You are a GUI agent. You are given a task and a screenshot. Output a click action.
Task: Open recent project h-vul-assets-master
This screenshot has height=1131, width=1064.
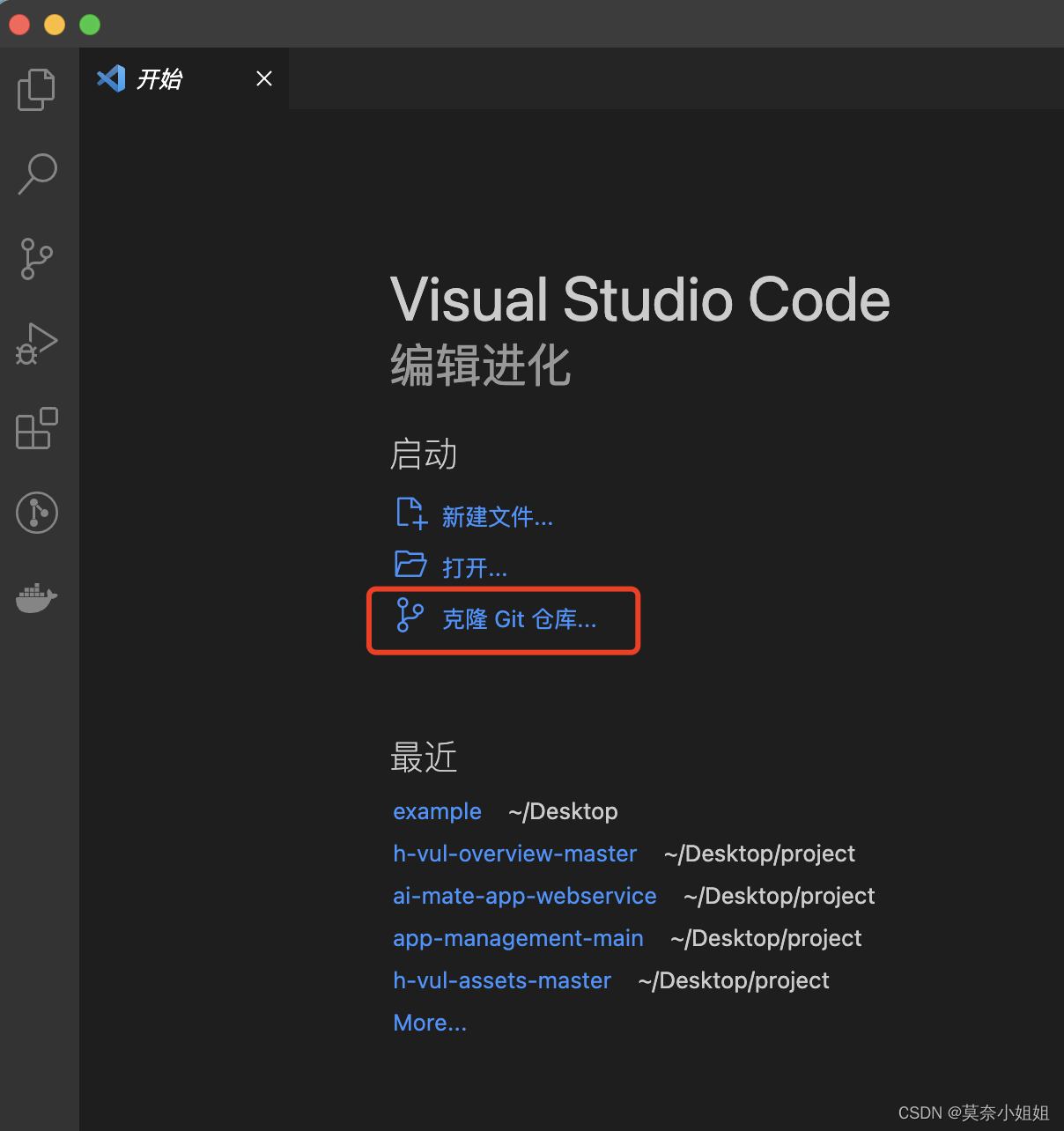click(502, 980)
